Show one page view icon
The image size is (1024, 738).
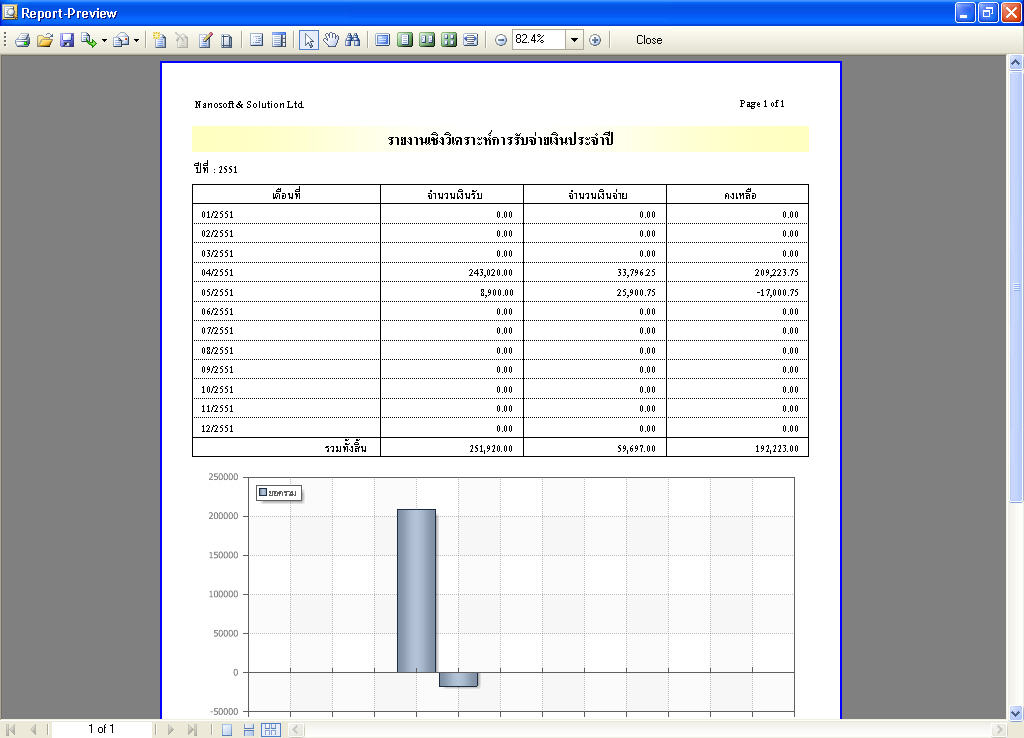click(405, 40)
